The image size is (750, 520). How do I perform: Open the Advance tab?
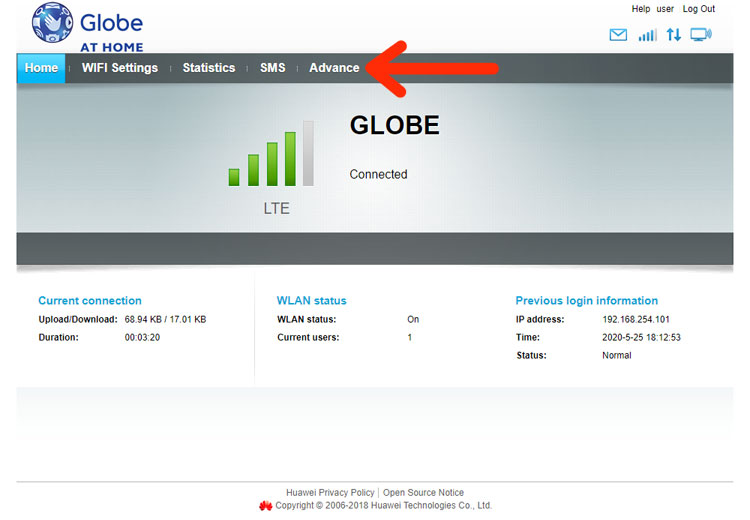tap(334, 68)
